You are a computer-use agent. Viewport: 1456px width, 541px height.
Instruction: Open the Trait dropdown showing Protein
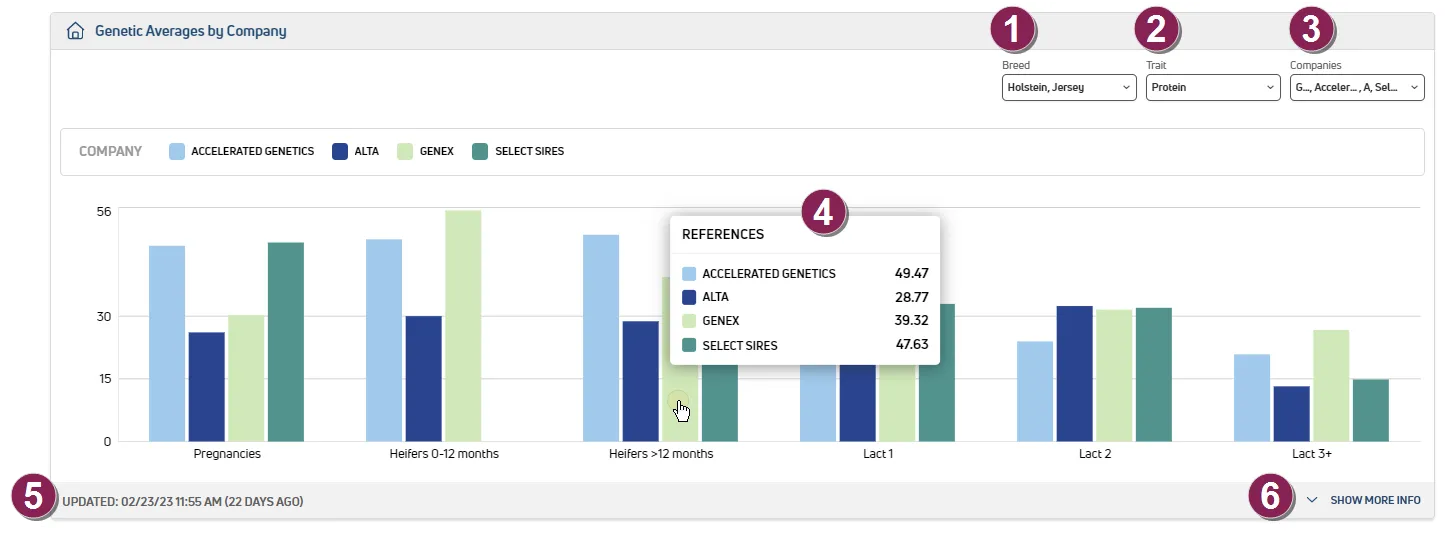1213,88
